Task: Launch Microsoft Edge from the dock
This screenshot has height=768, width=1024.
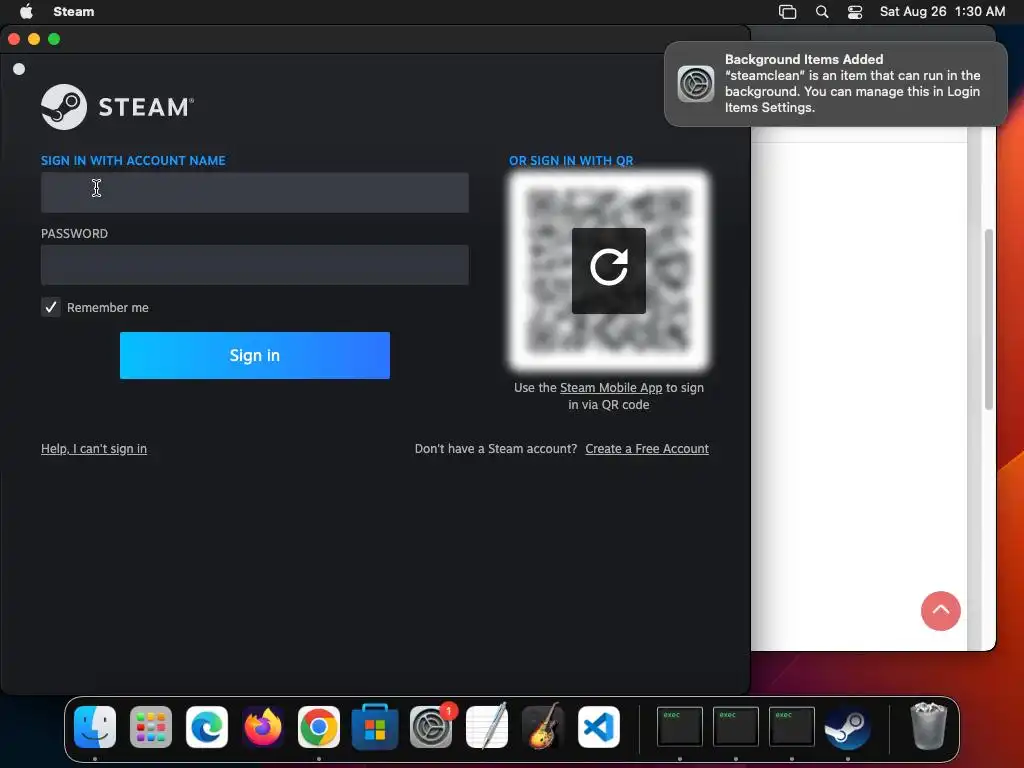Action: (207, 727)
